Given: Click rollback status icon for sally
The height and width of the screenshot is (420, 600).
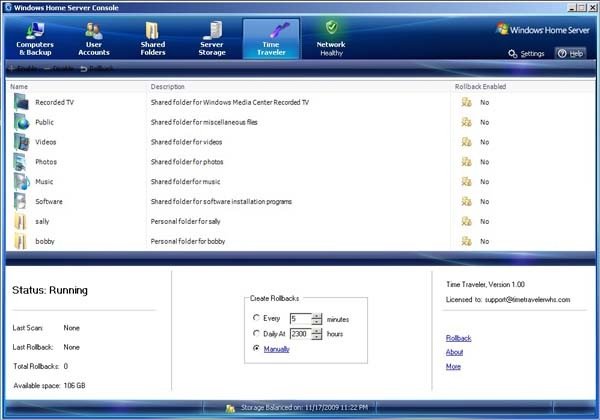Looking at the screenshot, I should [x=466, y=221].
